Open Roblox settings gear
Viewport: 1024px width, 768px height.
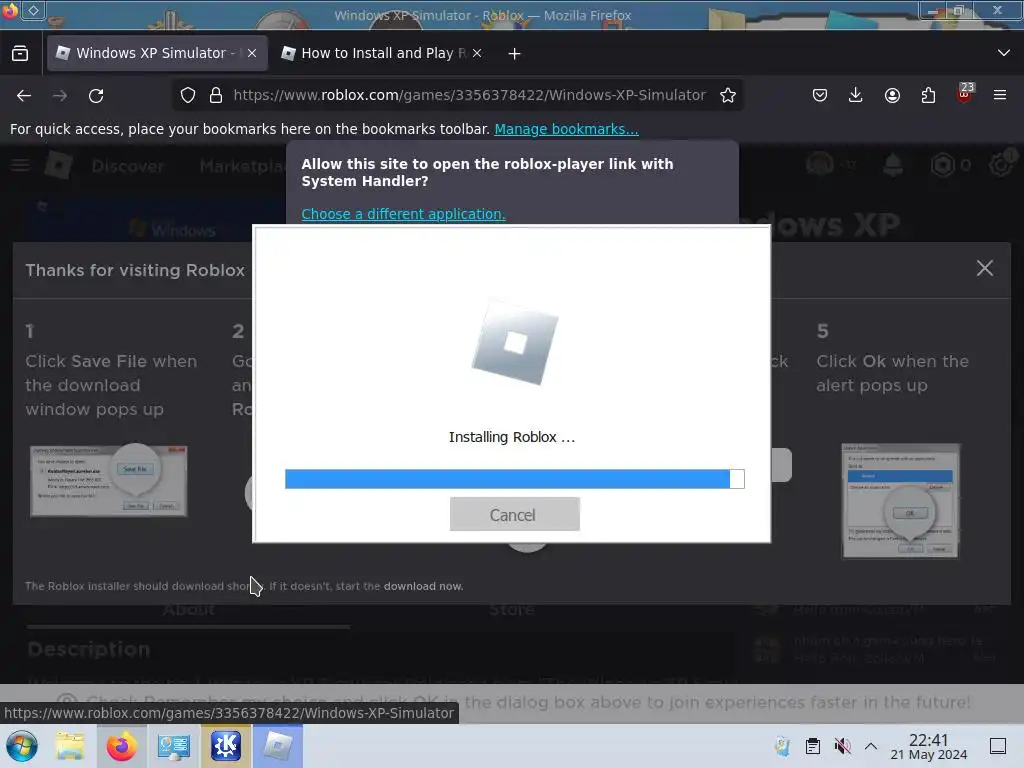(x=1000, y=165)
